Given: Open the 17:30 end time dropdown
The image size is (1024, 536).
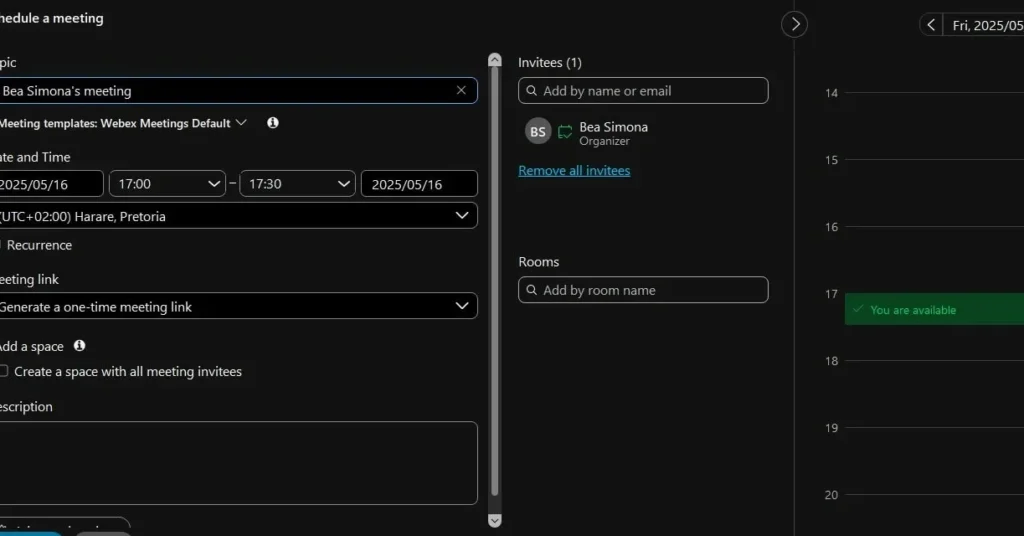Looking at the screenshot, I should click(x=298, y=184).
